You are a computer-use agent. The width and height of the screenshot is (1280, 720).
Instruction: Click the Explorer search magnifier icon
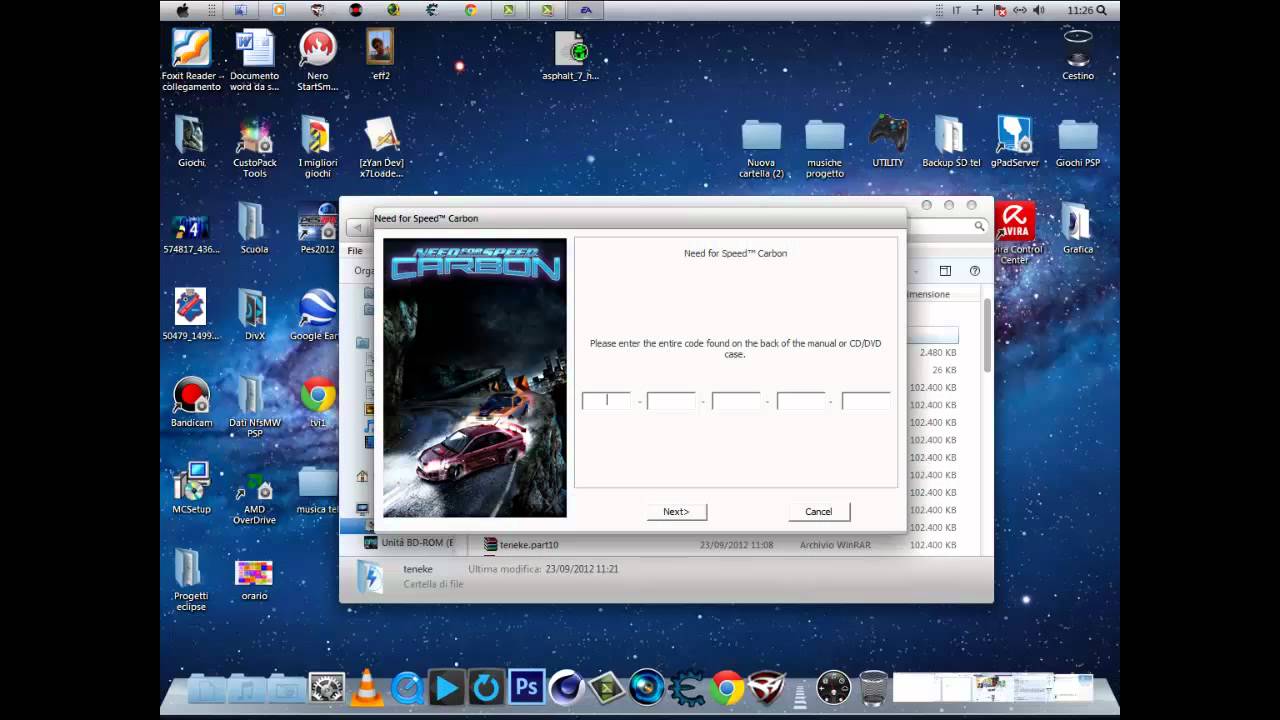(x=979, y=227)
